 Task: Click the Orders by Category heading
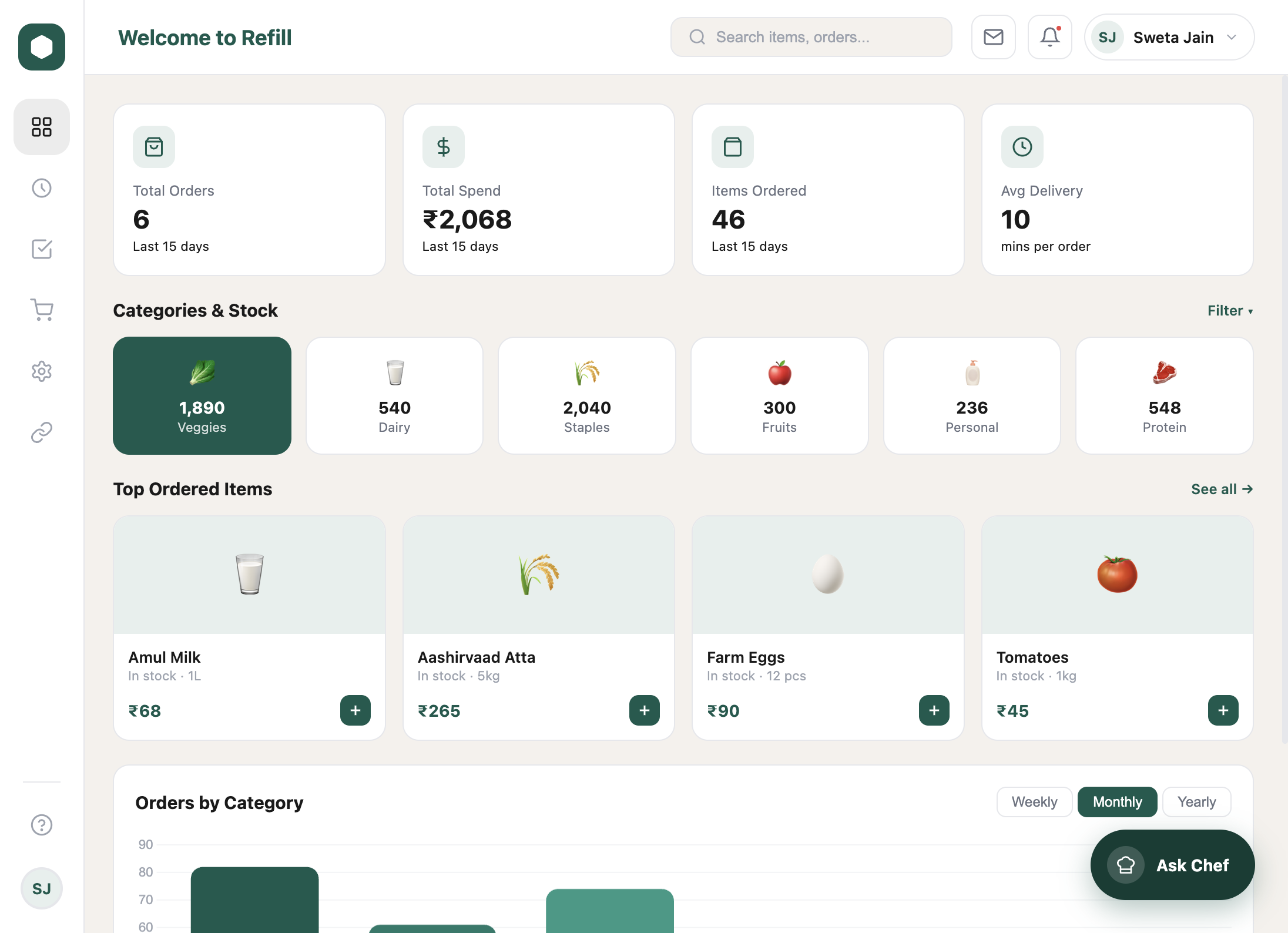[219, 803]
